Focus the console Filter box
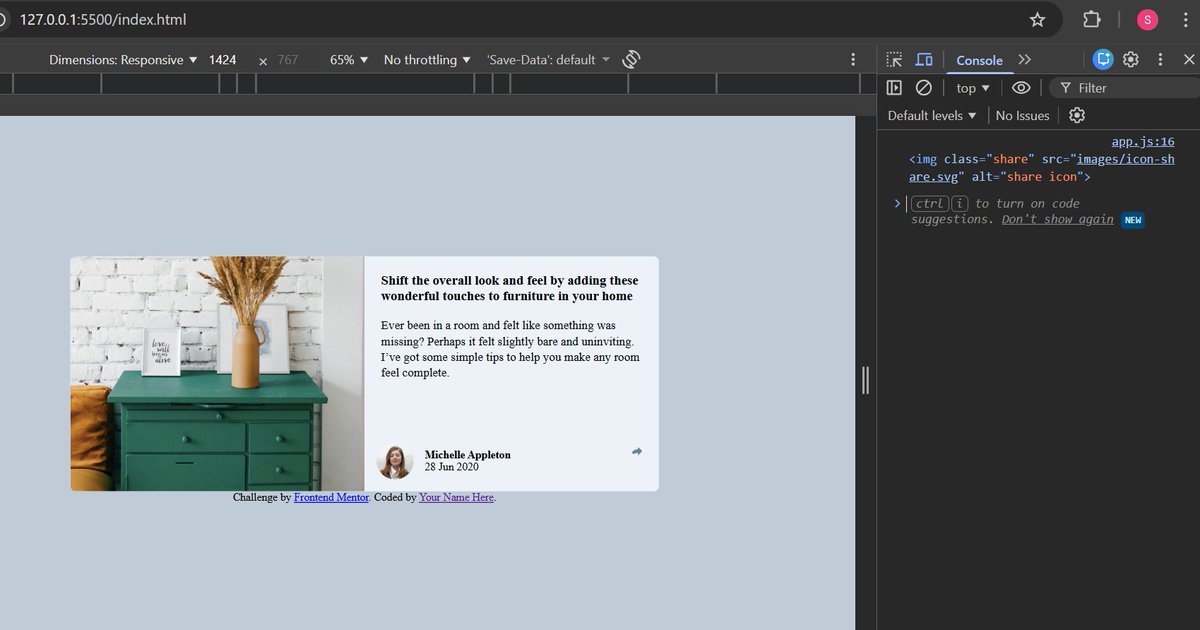 pyautogui.click(x=1124, y=88)
